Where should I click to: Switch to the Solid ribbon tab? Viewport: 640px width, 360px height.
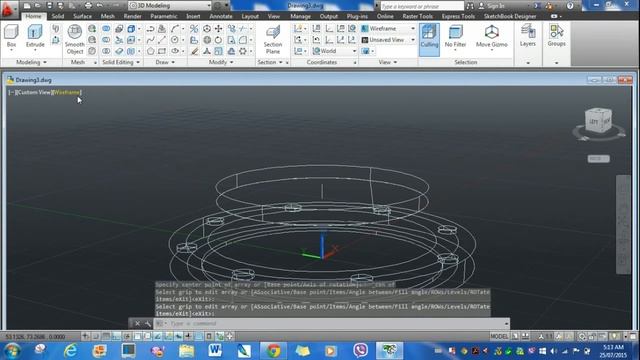pyautogui.click(x=58, y=16)
